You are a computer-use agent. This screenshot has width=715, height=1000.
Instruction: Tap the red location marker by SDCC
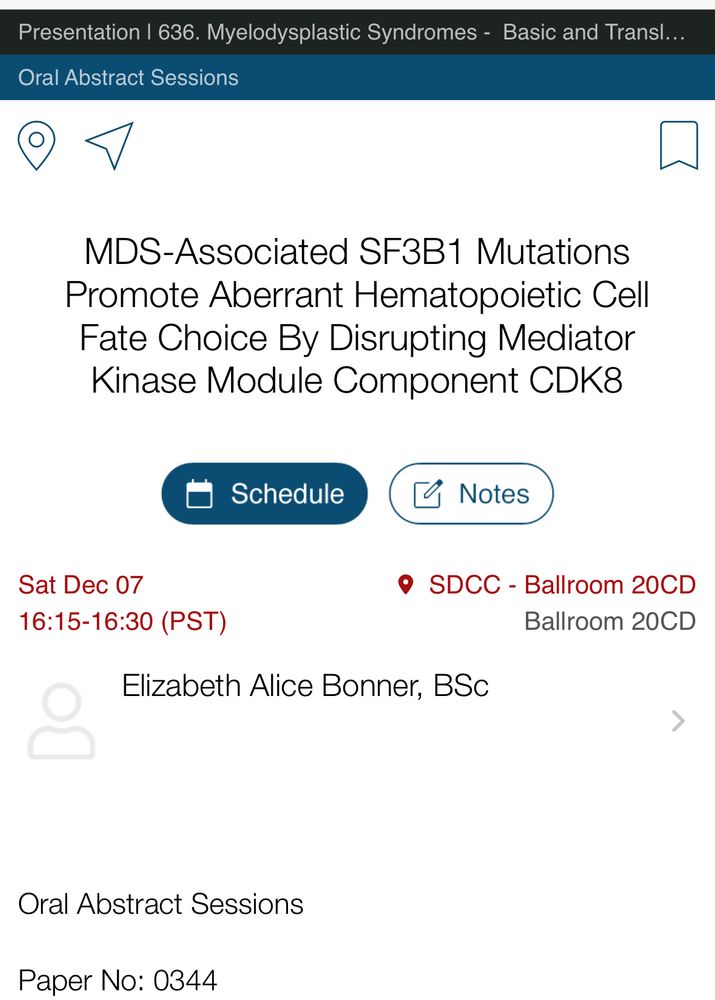pyautogui.click(x=406, y=584)
